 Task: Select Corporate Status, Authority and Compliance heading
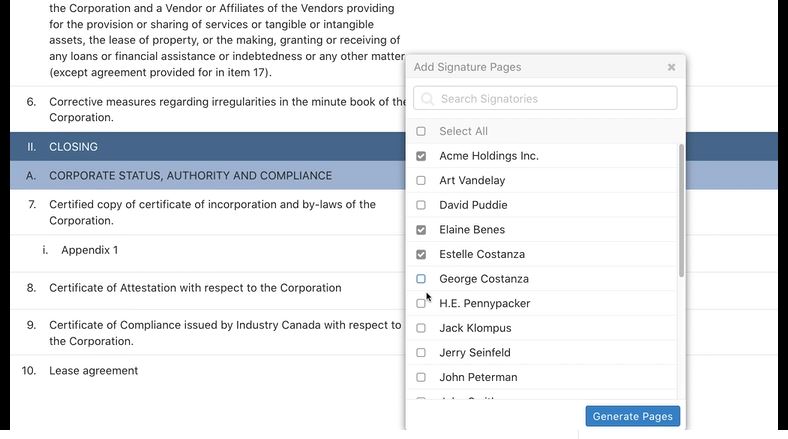click(x=190, y=176)
